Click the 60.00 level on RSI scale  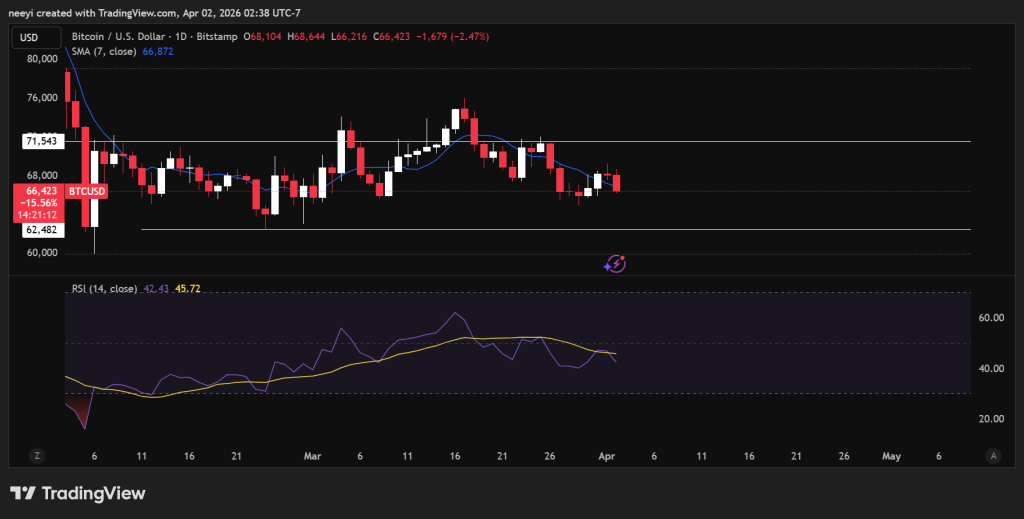[992, 318]
